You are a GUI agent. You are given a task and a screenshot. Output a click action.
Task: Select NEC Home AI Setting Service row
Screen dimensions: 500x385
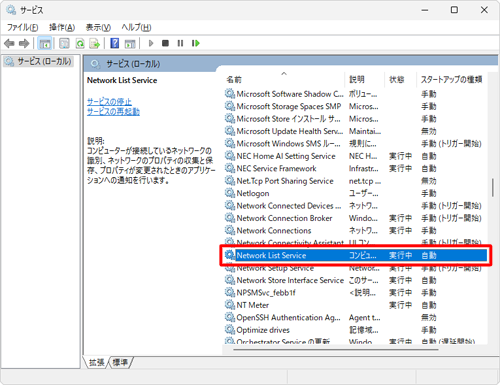click(x=356, y=156)
